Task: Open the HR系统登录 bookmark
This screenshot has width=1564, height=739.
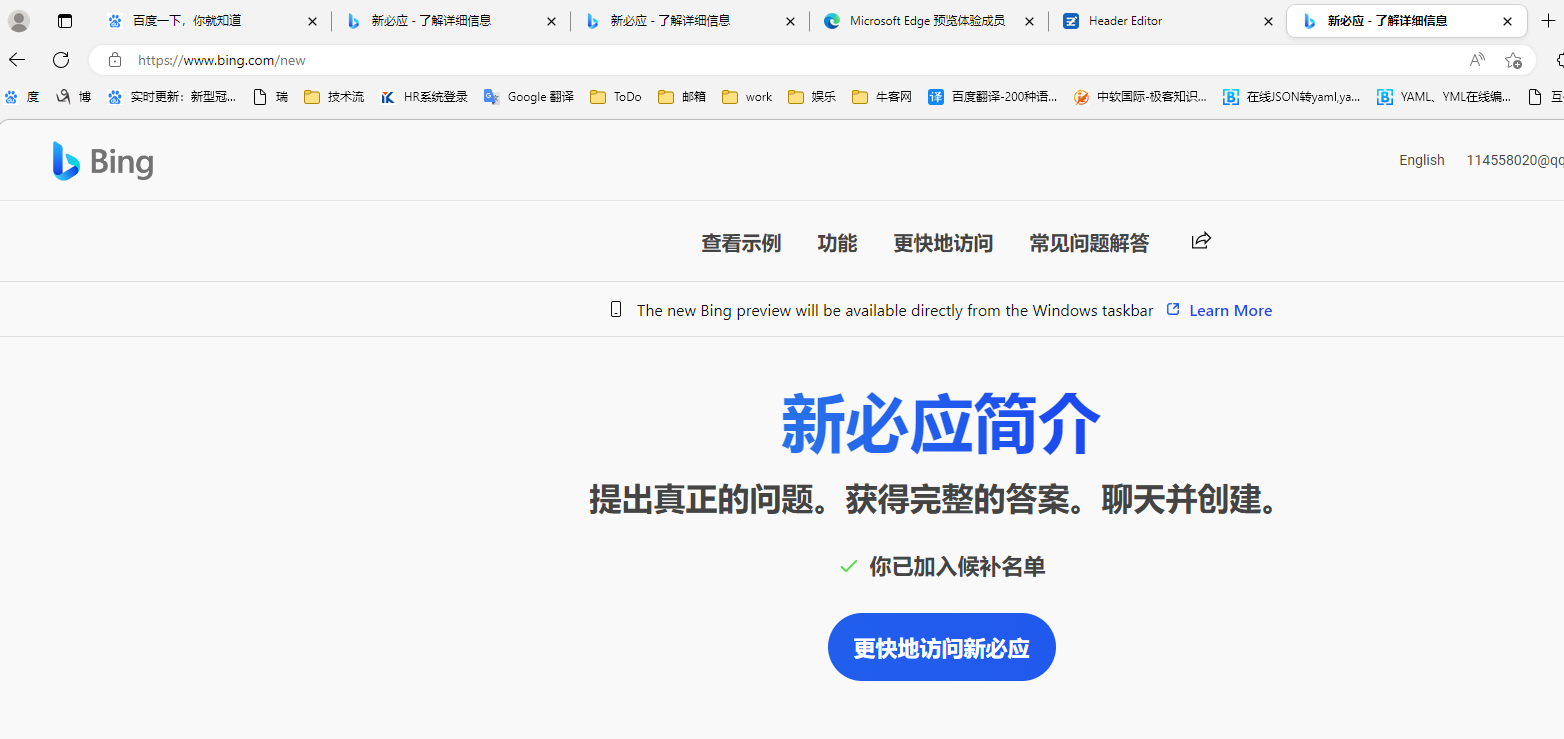Action: click(x=424, y=97)
